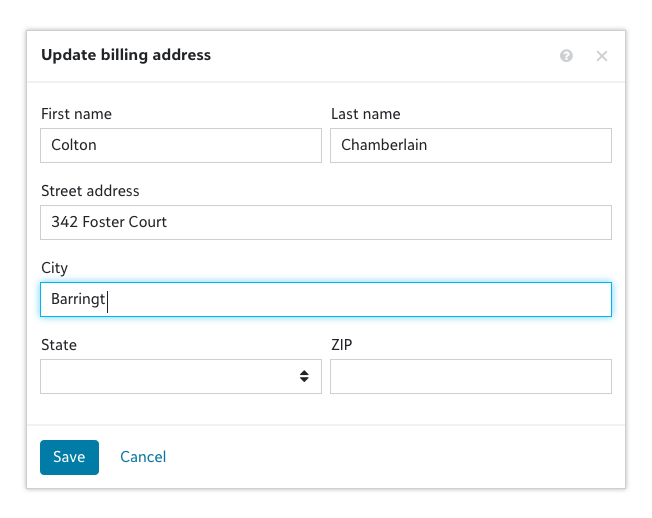The width and height of the screenshot is (652, 518).
Task: Click the 'ZIP' label
Action: pos(341,345)
